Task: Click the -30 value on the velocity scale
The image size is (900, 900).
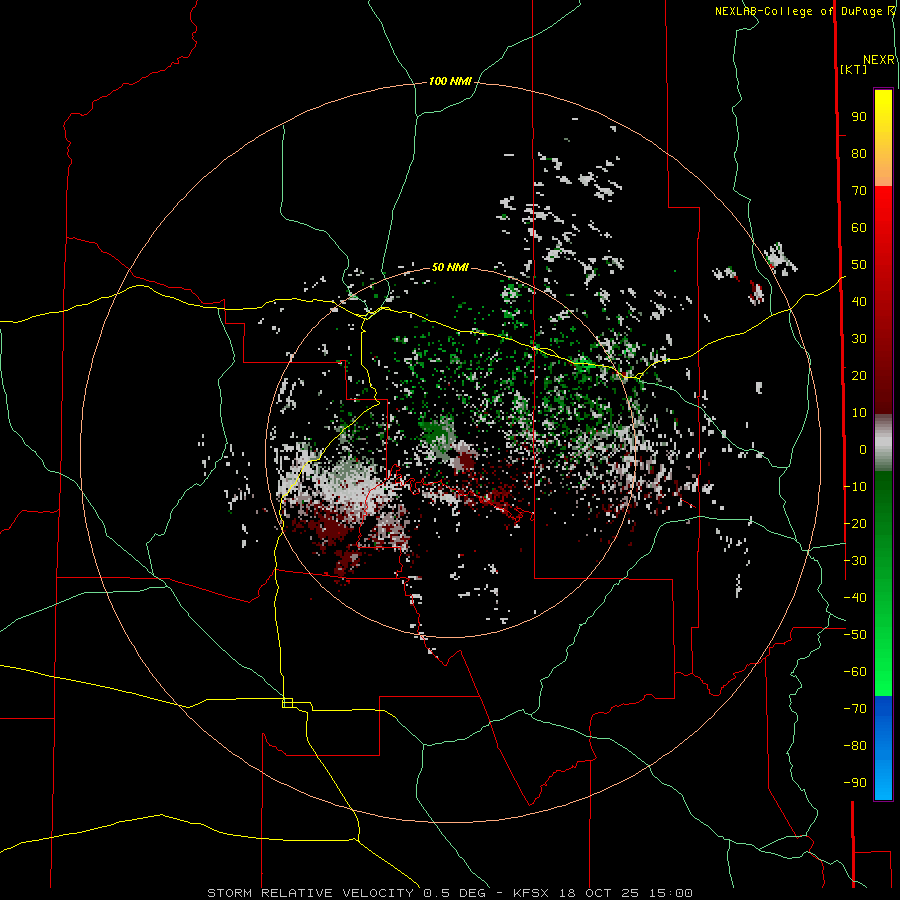Action: (x=855, y=561)
